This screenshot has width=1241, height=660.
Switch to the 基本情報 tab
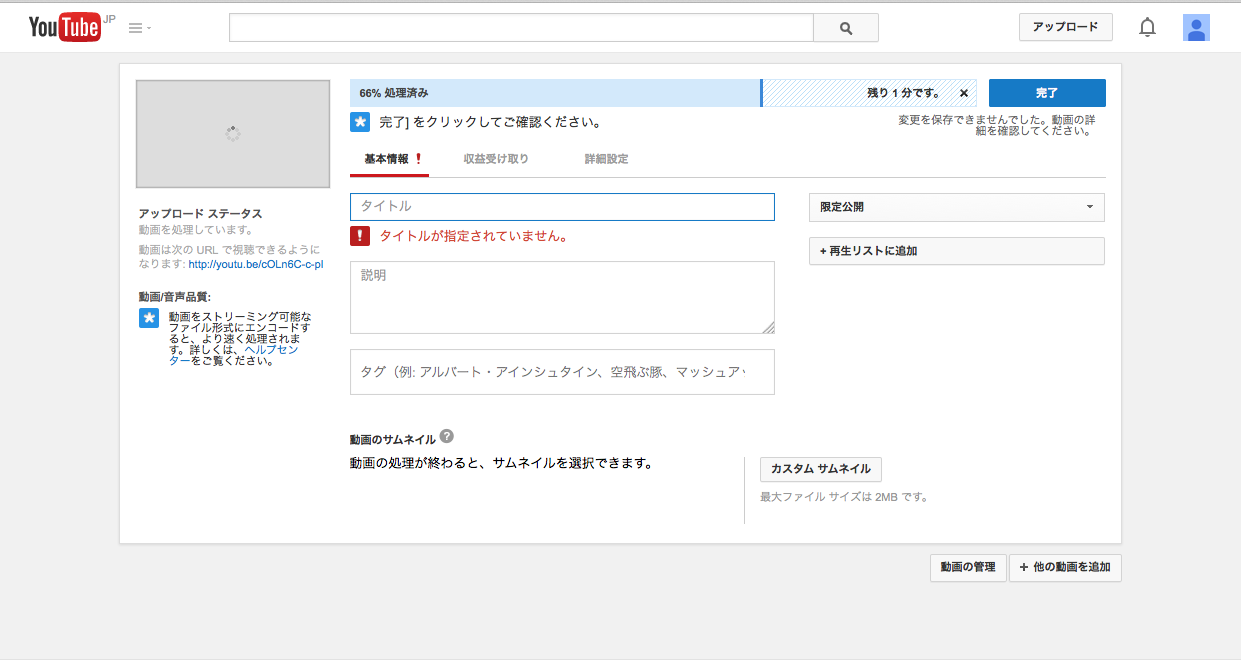[x=390, y=159]
